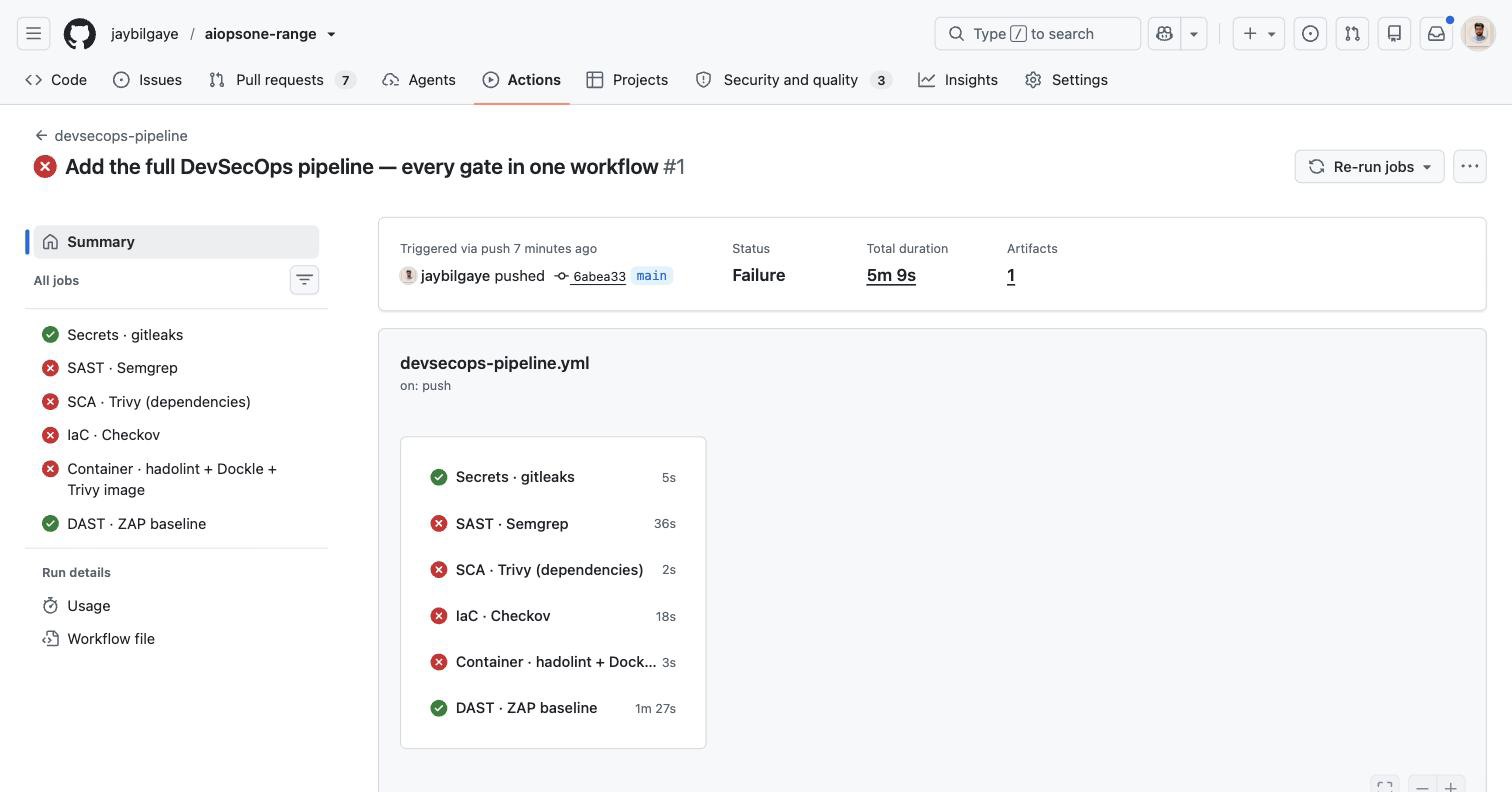
Task: Open IaC · Checkov job in sidebar
Action: click(176, 435)
